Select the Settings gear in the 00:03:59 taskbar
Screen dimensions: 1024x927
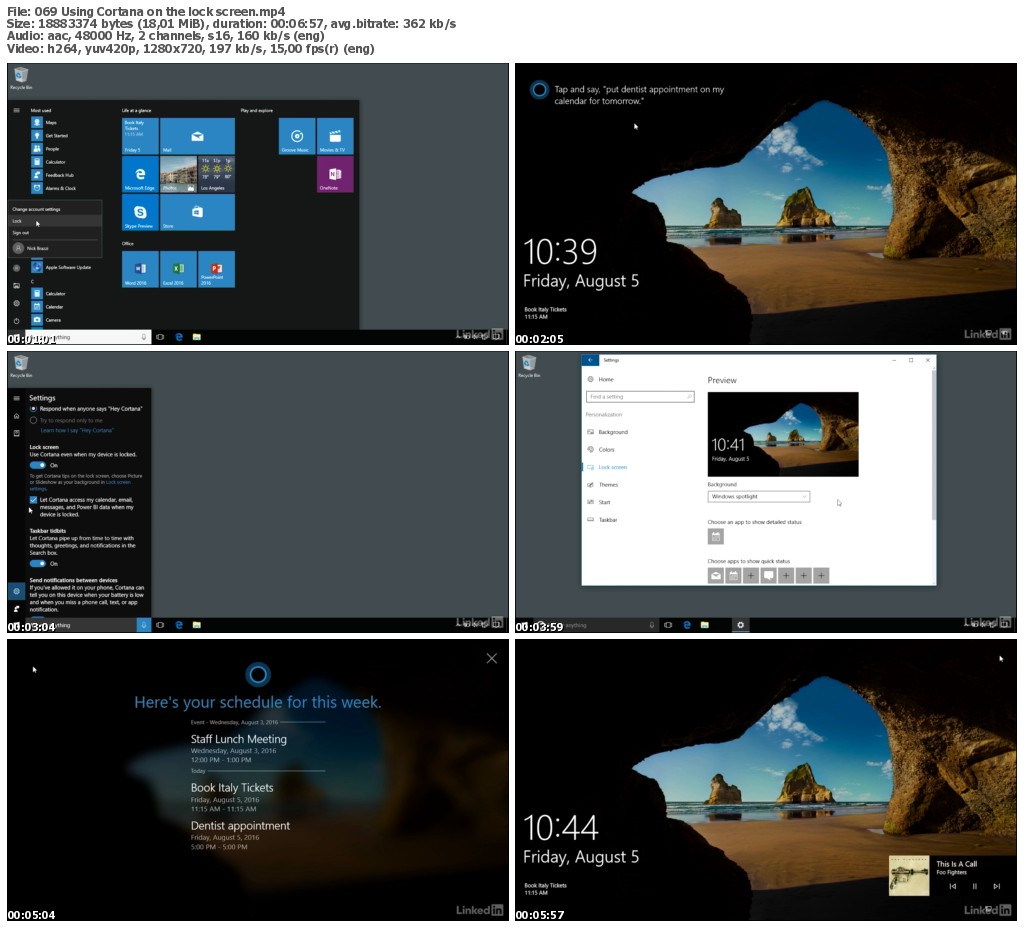[741, 625]
